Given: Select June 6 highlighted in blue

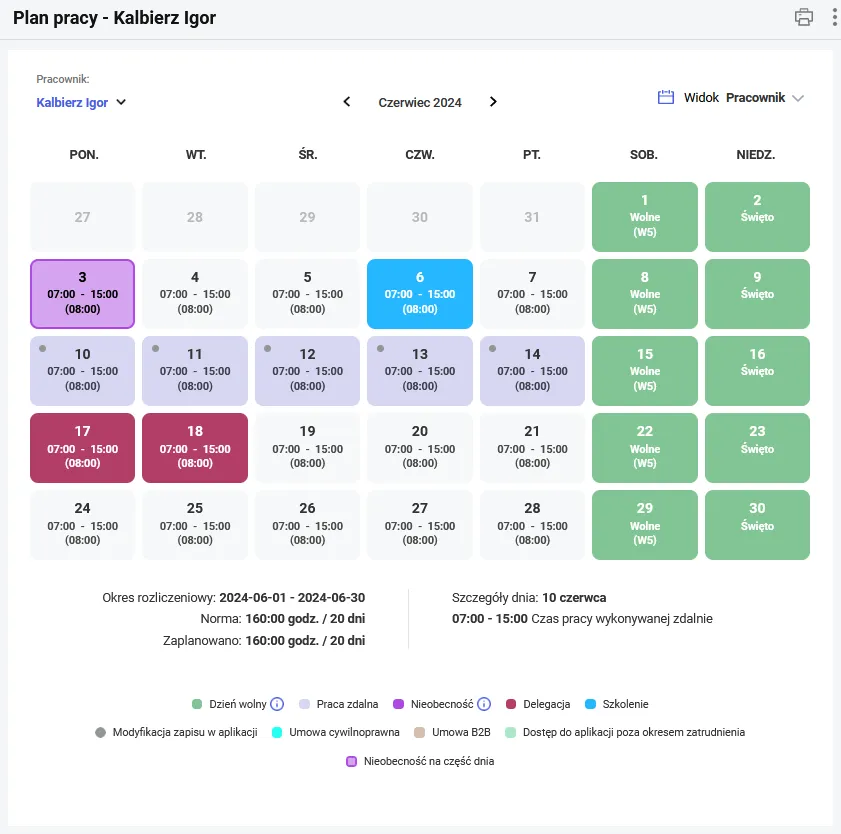Looking at the screenshot, I should coord(419,293).
